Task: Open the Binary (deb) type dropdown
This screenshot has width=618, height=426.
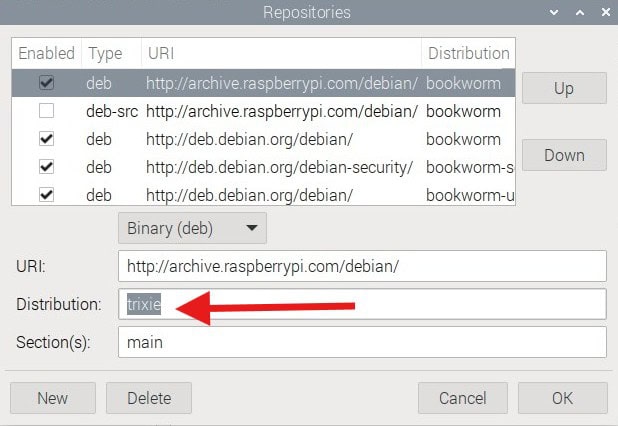Action: tap(192, 228)
